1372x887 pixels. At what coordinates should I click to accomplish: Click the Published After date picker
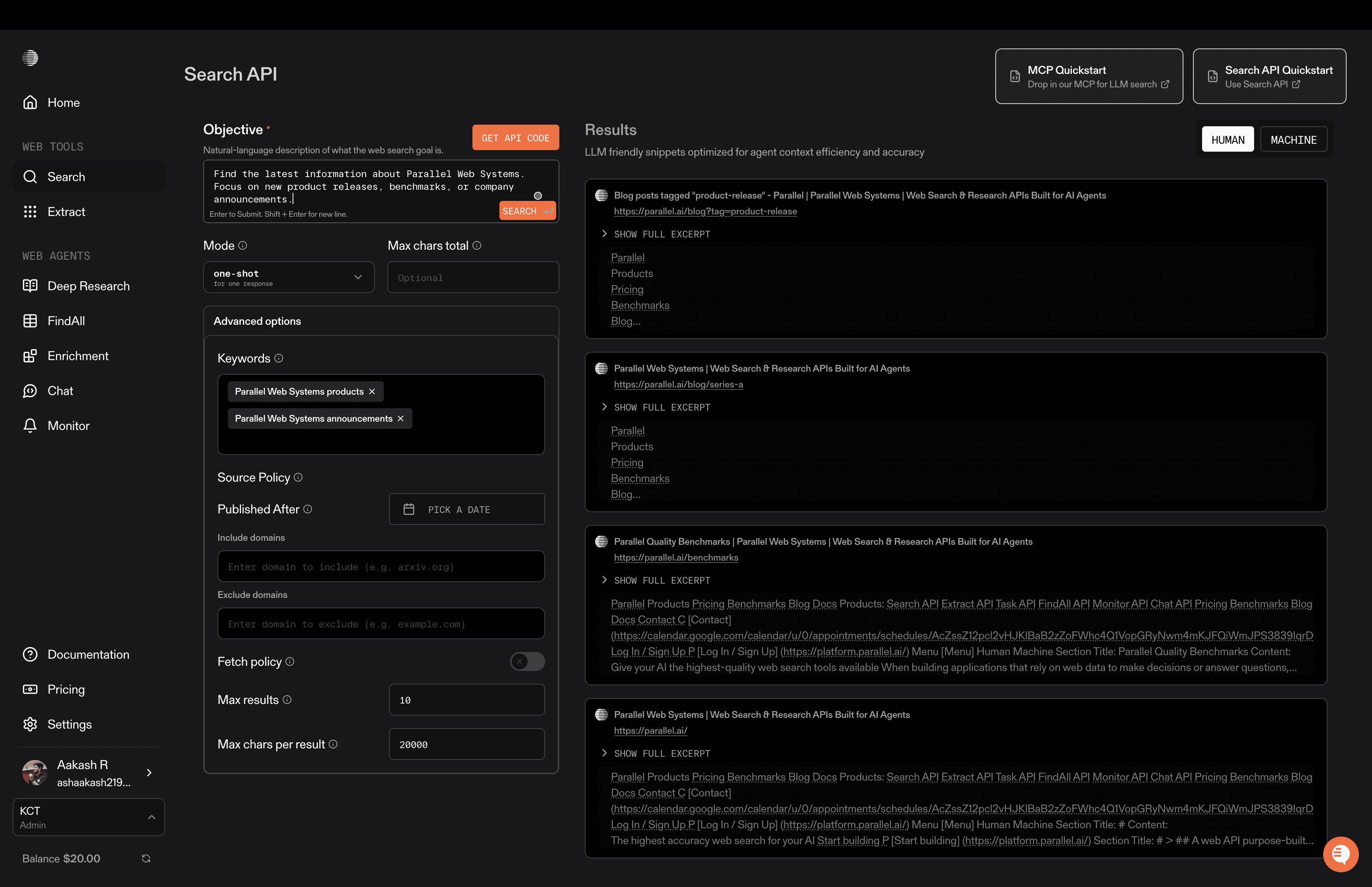point(466,509)
